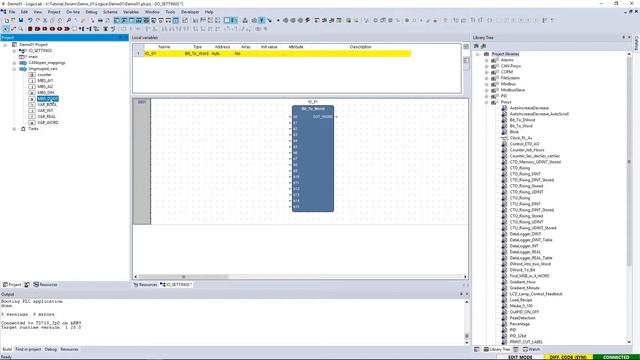
Task: Click the zoom magnifier in the second toolbar
Action: 21,29
